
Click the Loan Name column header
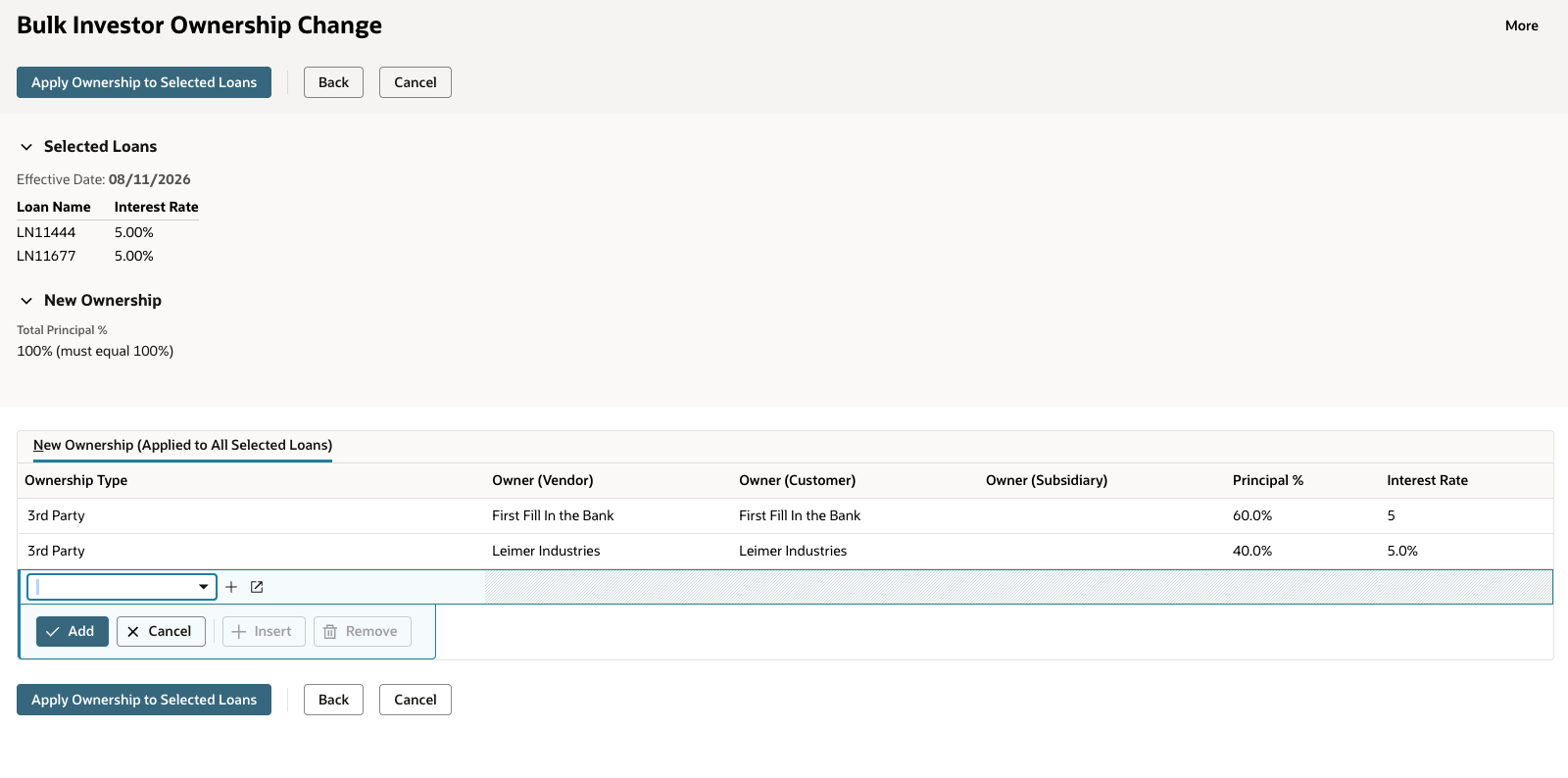point(54,207)
